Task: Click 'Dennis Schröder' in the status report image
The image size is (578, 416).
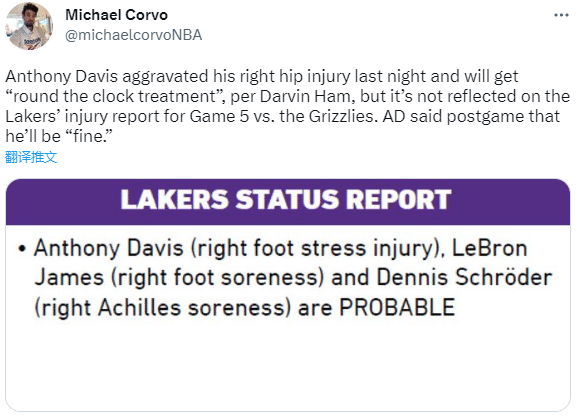Action: click(x=464, y=277)
